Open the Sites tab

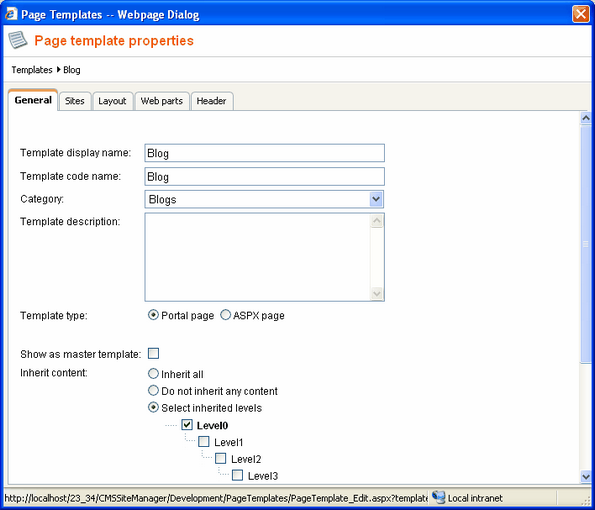coord(75,101)
